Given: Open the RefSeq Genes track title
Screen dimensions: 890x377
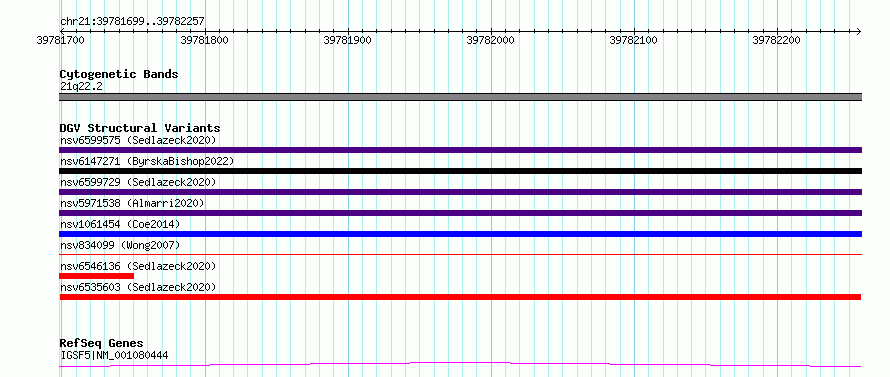Looking at the screenshot, I should pos(101,344).
